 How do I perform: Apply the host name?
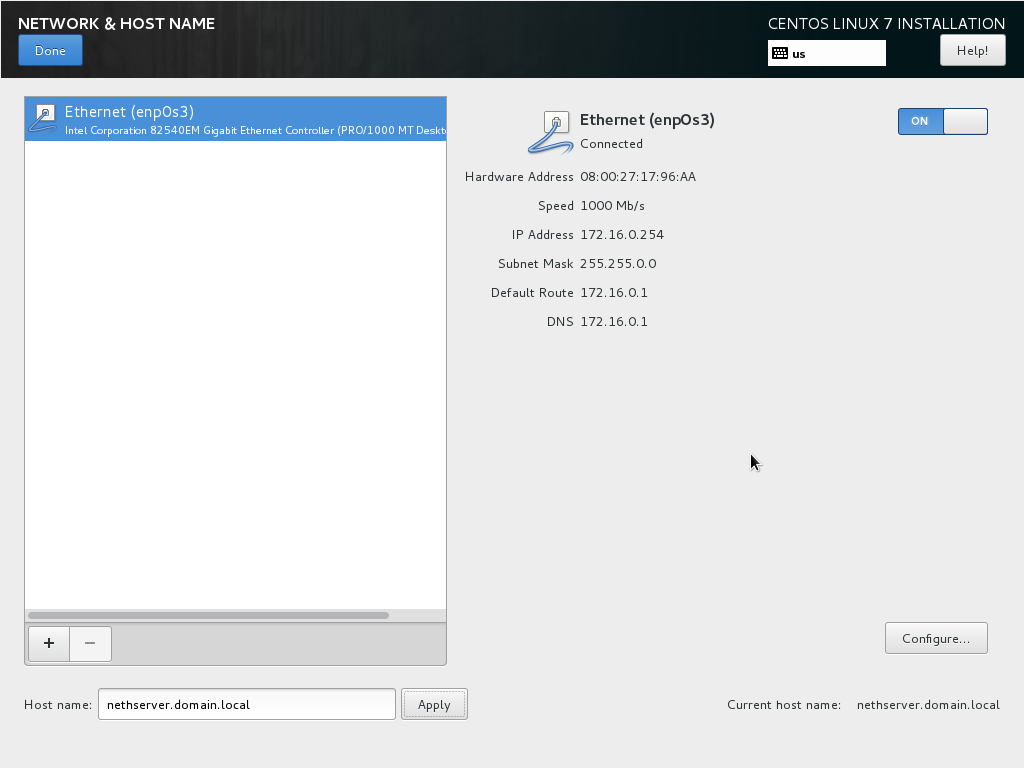[x=434, y=705]
